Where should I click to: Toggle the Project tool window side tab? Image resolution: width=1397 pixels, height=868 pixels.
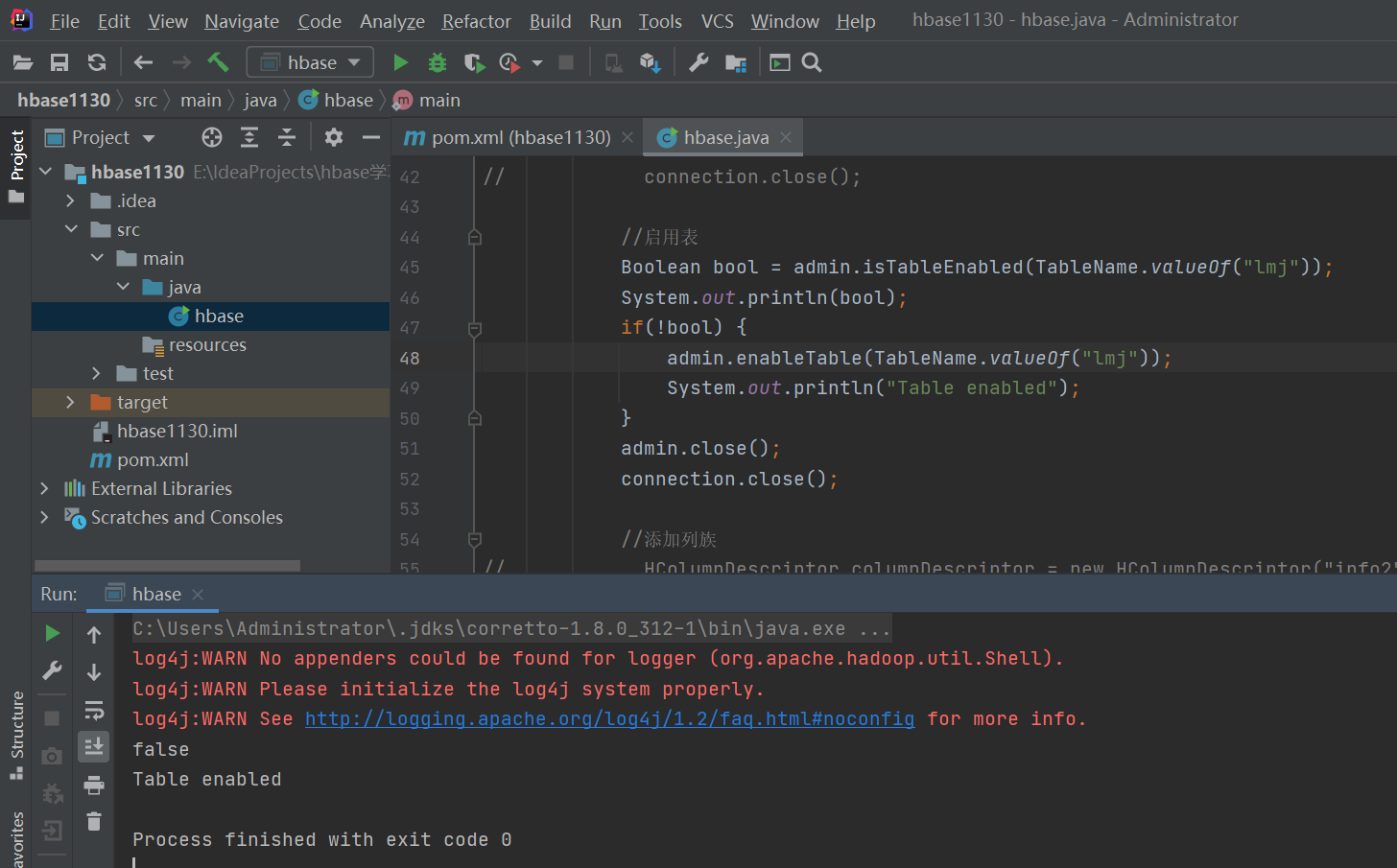(16, 167)
